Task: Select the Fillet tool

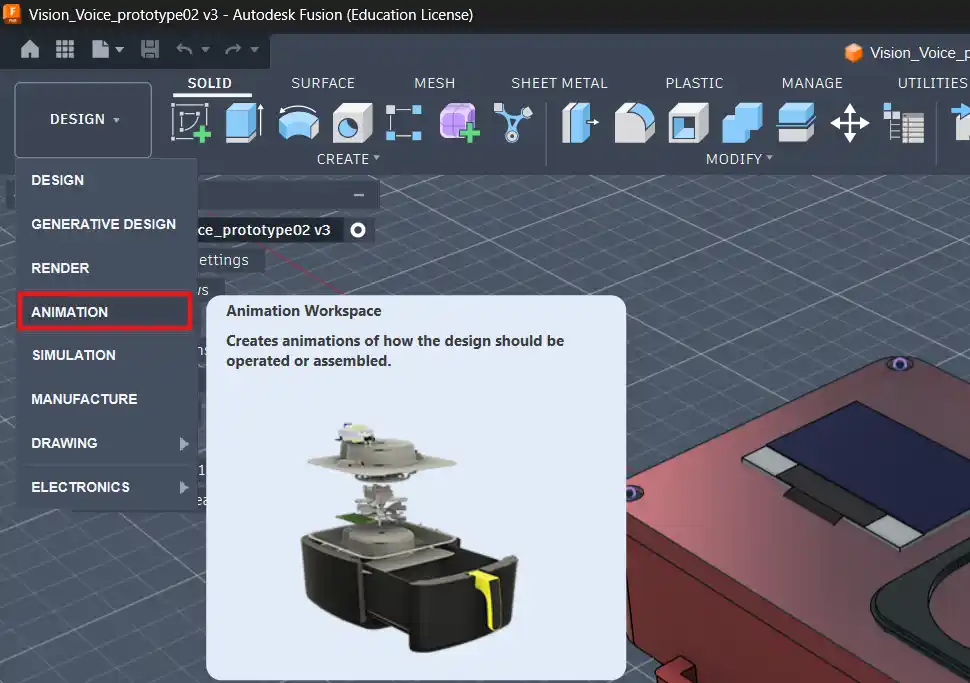Action: [634, 122]
